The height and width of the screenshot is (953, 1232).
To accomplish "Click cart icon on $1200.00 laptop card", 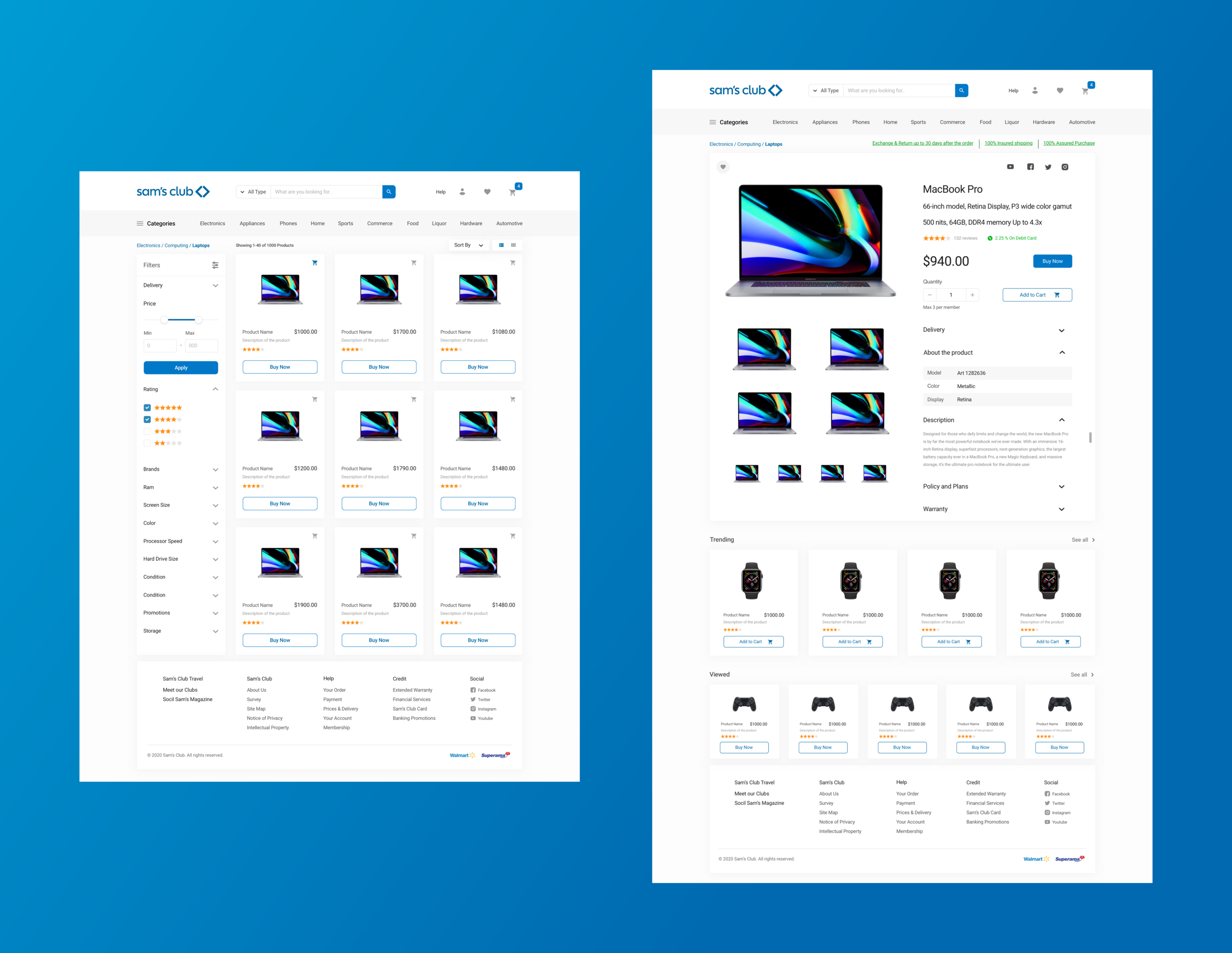I will 315,399.
